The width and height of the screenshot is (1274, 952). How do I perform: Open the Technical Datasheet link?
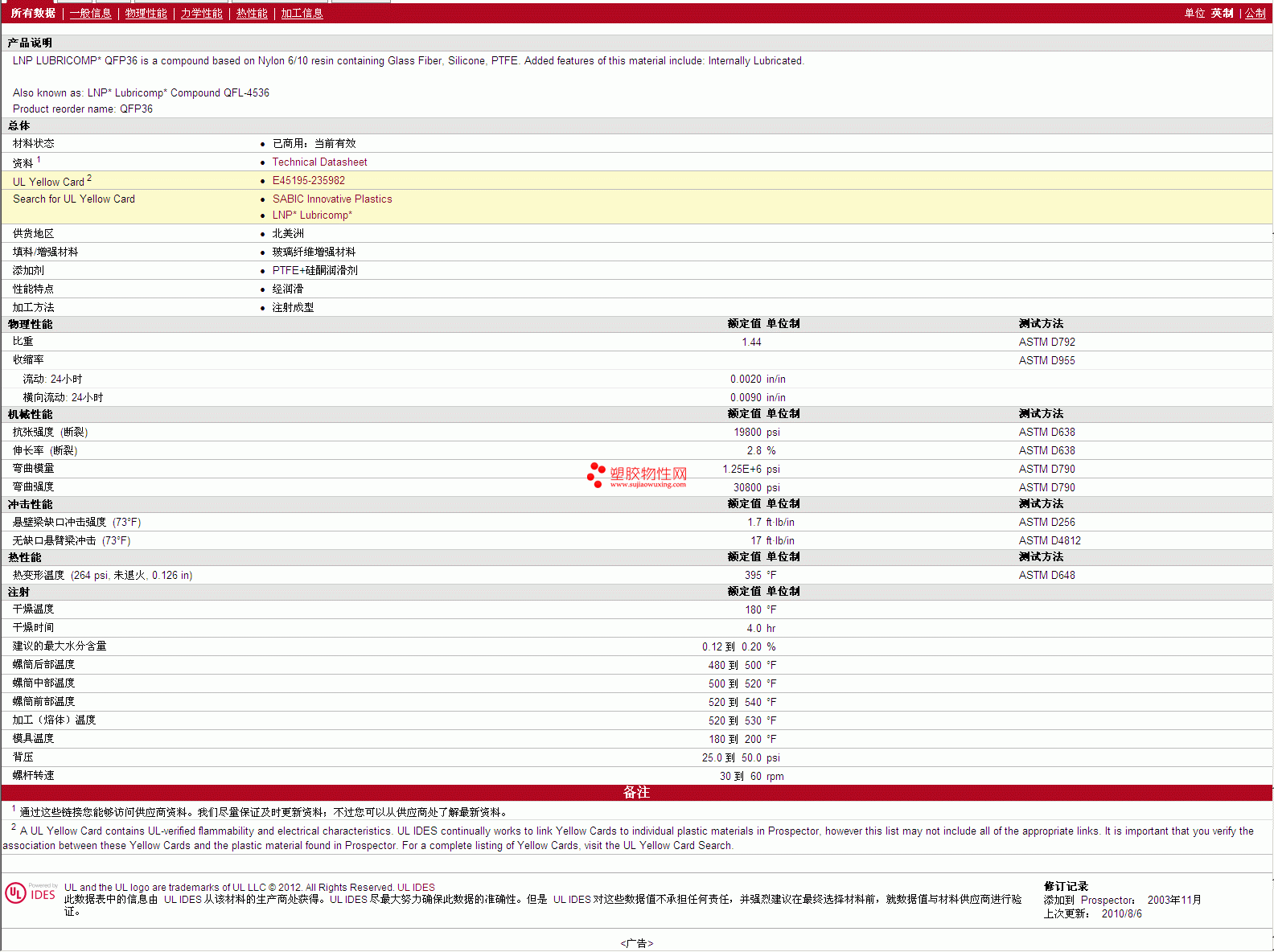pos(319,162)
